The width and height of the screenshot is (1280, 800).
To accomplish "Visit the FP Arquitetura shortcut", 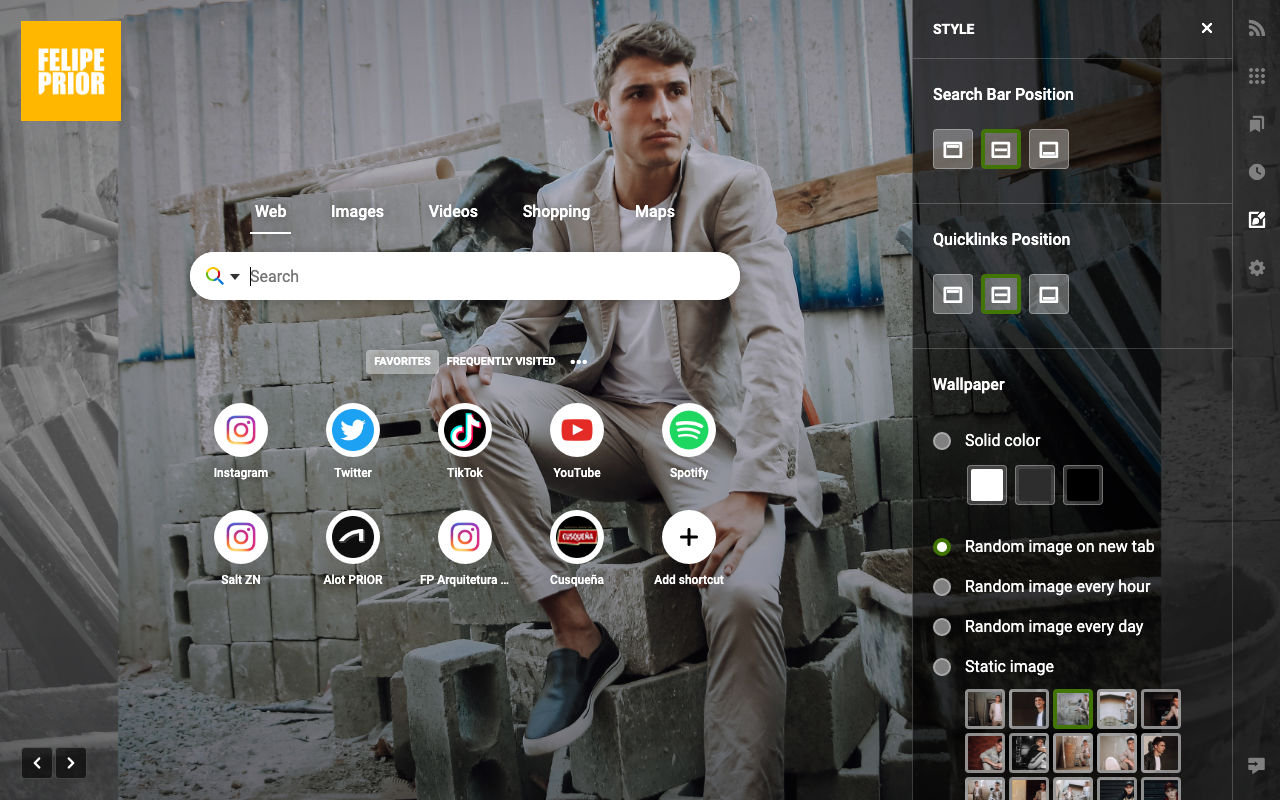I will (465, 537).
